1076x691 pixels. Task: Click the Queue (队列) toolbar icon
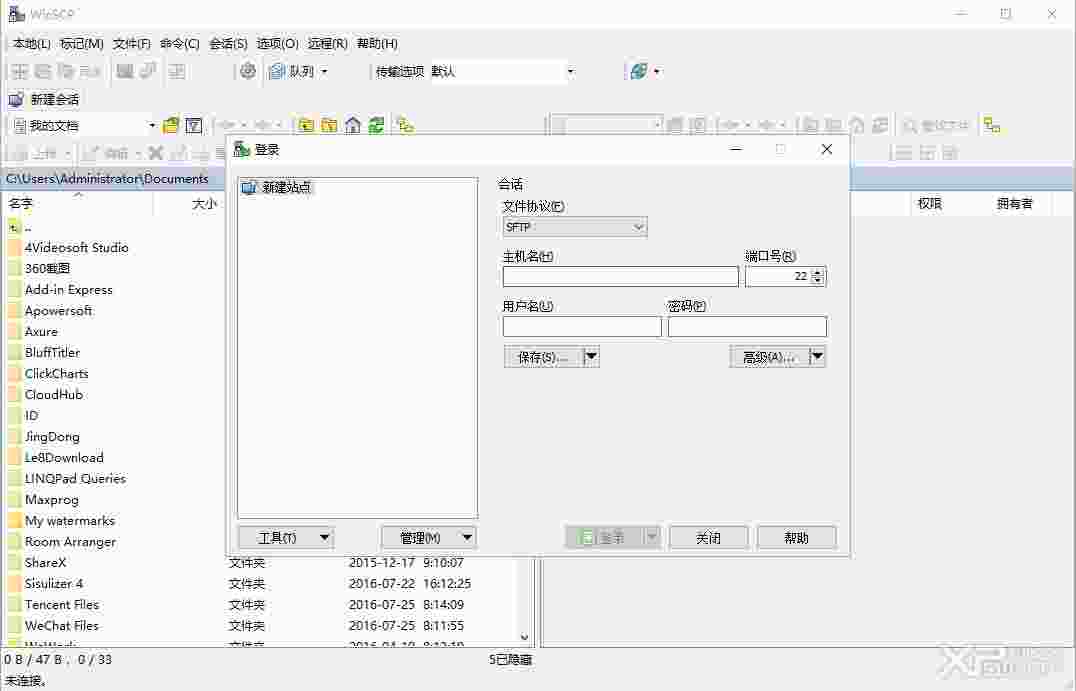click(277, 71)
